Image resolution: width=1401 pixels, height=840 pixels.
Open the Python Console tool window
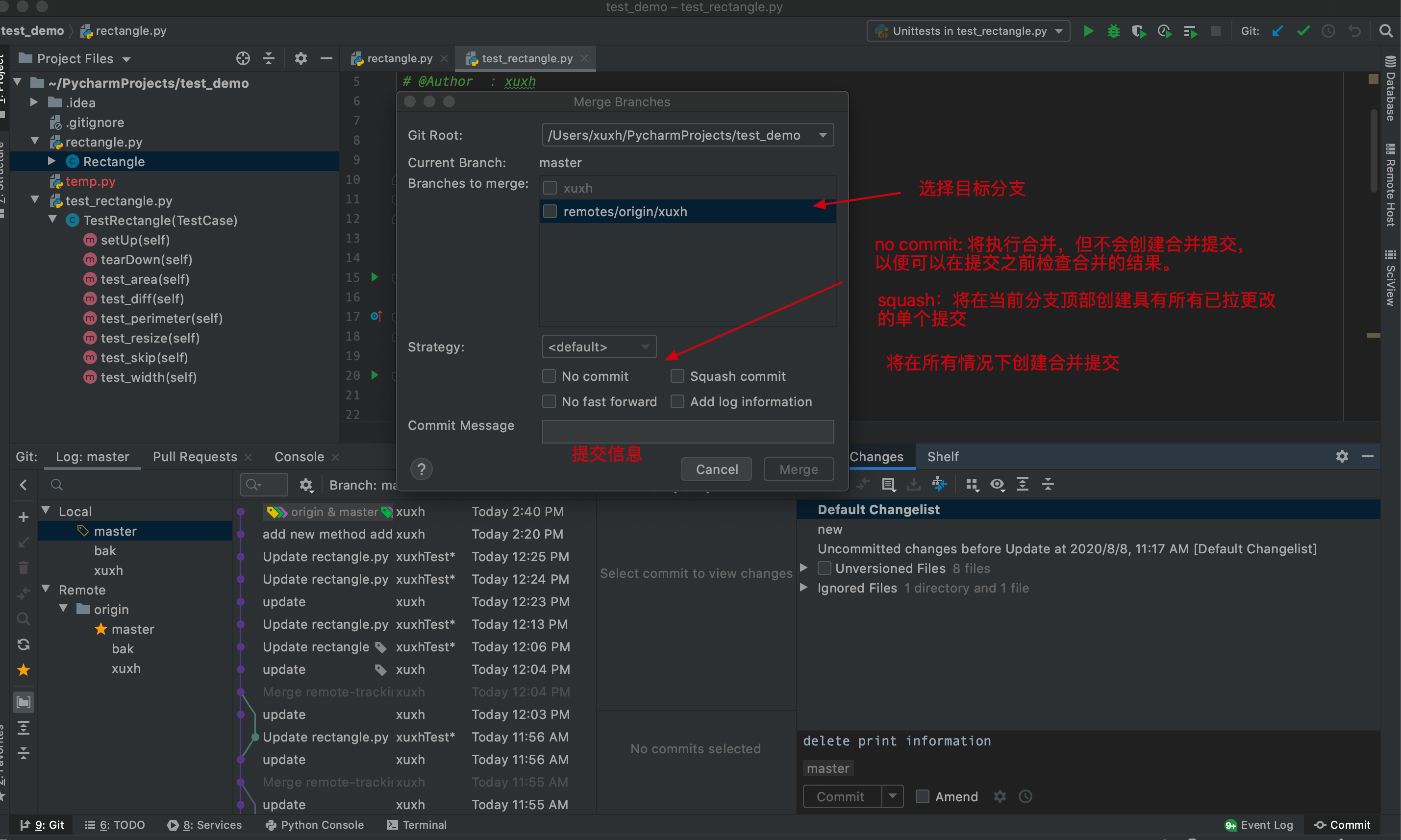click(315, 825)
